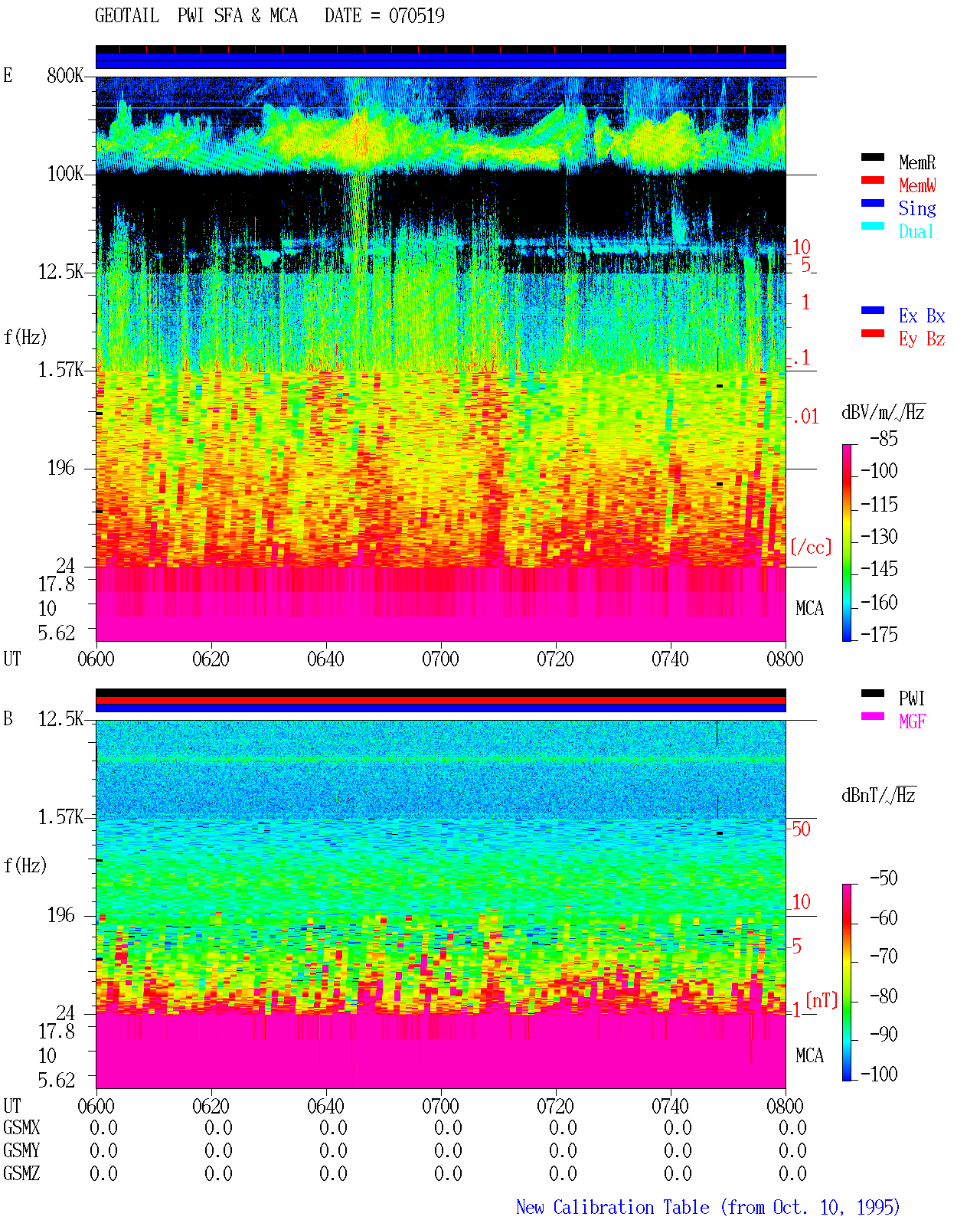Click the "MemW" legend label
The image size is (980, 1220).
click(917, 185)
